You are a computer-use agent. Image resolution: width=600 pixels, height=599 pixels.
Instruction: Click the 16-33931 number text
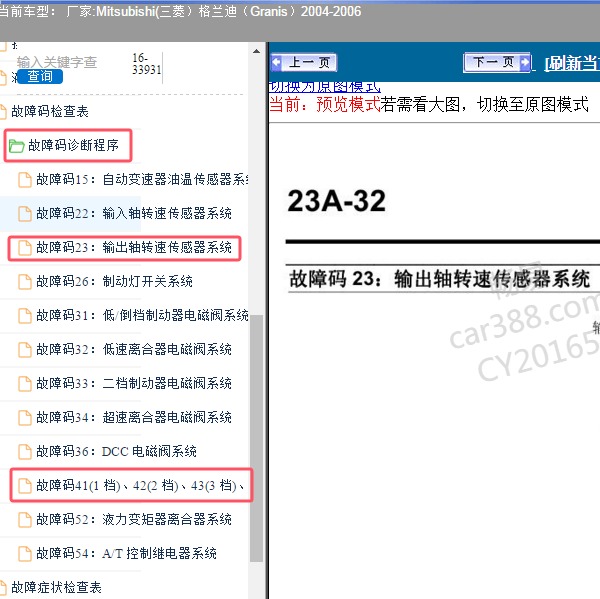[146, 64]
